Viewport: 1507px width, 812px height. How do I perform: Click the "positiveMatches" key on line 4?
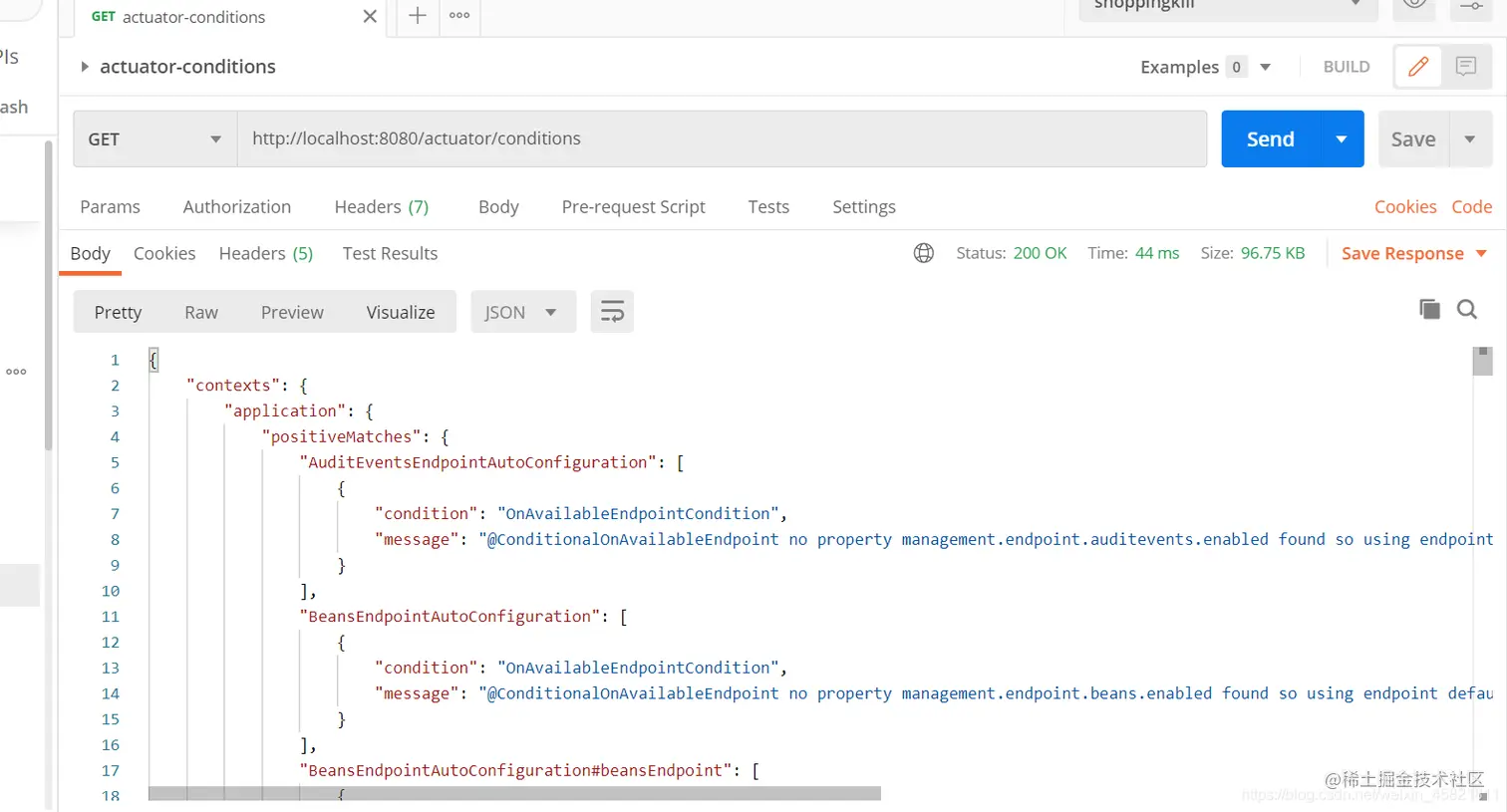pos(342,436)
